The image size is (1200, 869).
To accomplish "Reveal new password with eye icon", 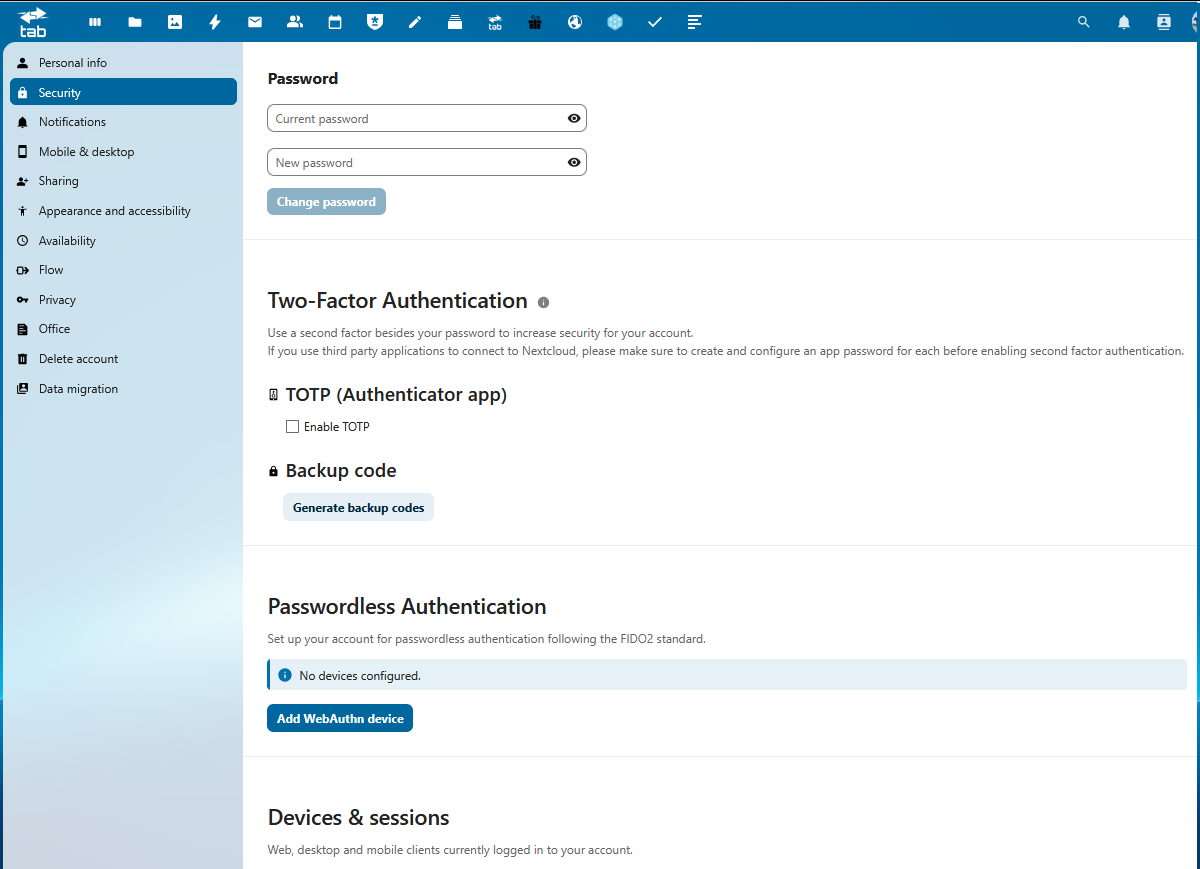I will (x=574, y=162).
